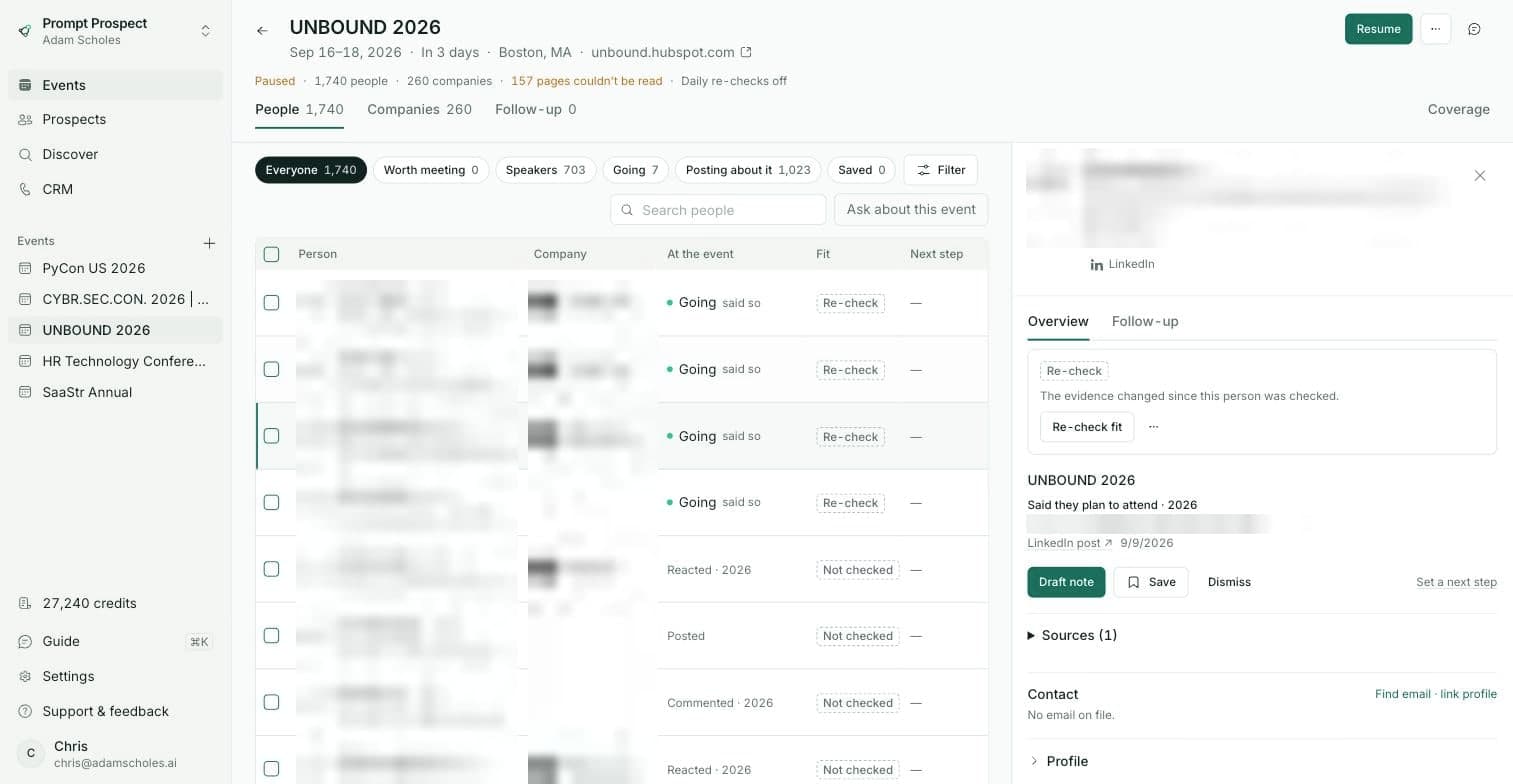Open Events in the sidebar
Screen dimensions: 1513x784
[115, 85]
